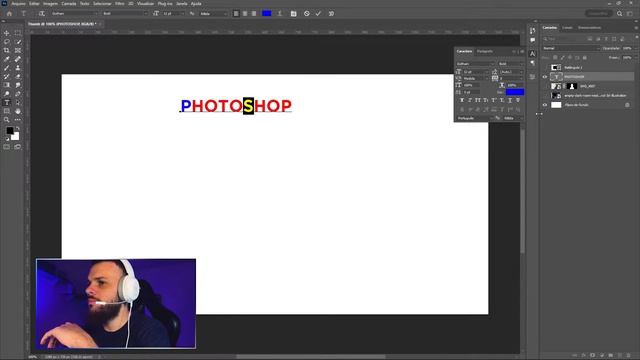This screenshot has width=640, height=360.
Task: Select the Gradient tool
Action: tap(7, 85)
